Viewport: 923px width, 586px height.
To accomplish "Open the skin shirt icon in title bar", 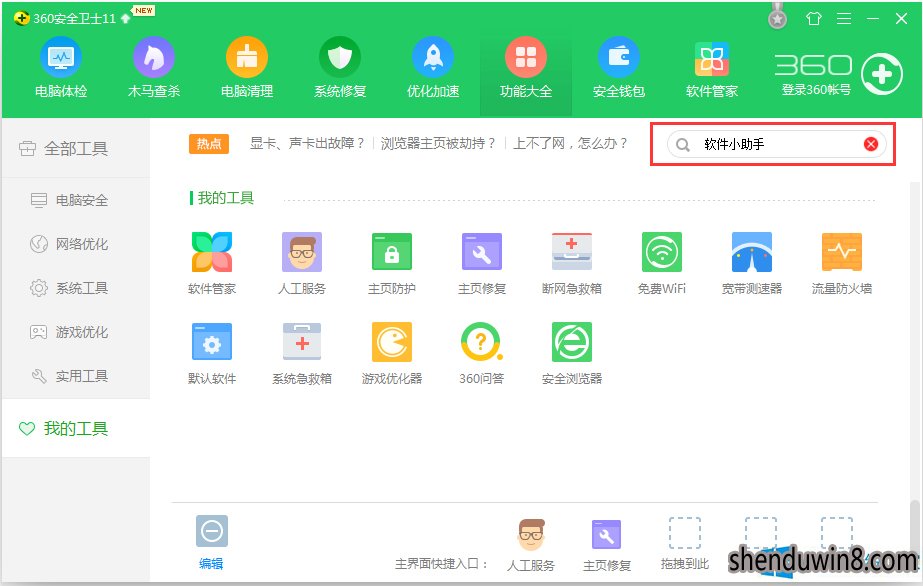I will coord(814,19).
